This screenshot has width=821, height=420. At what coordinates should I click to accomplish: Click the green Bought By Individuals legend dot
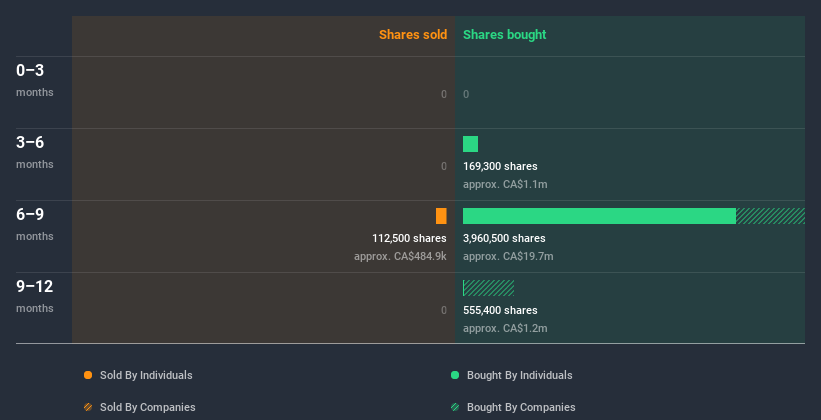(x=455, y=375)
